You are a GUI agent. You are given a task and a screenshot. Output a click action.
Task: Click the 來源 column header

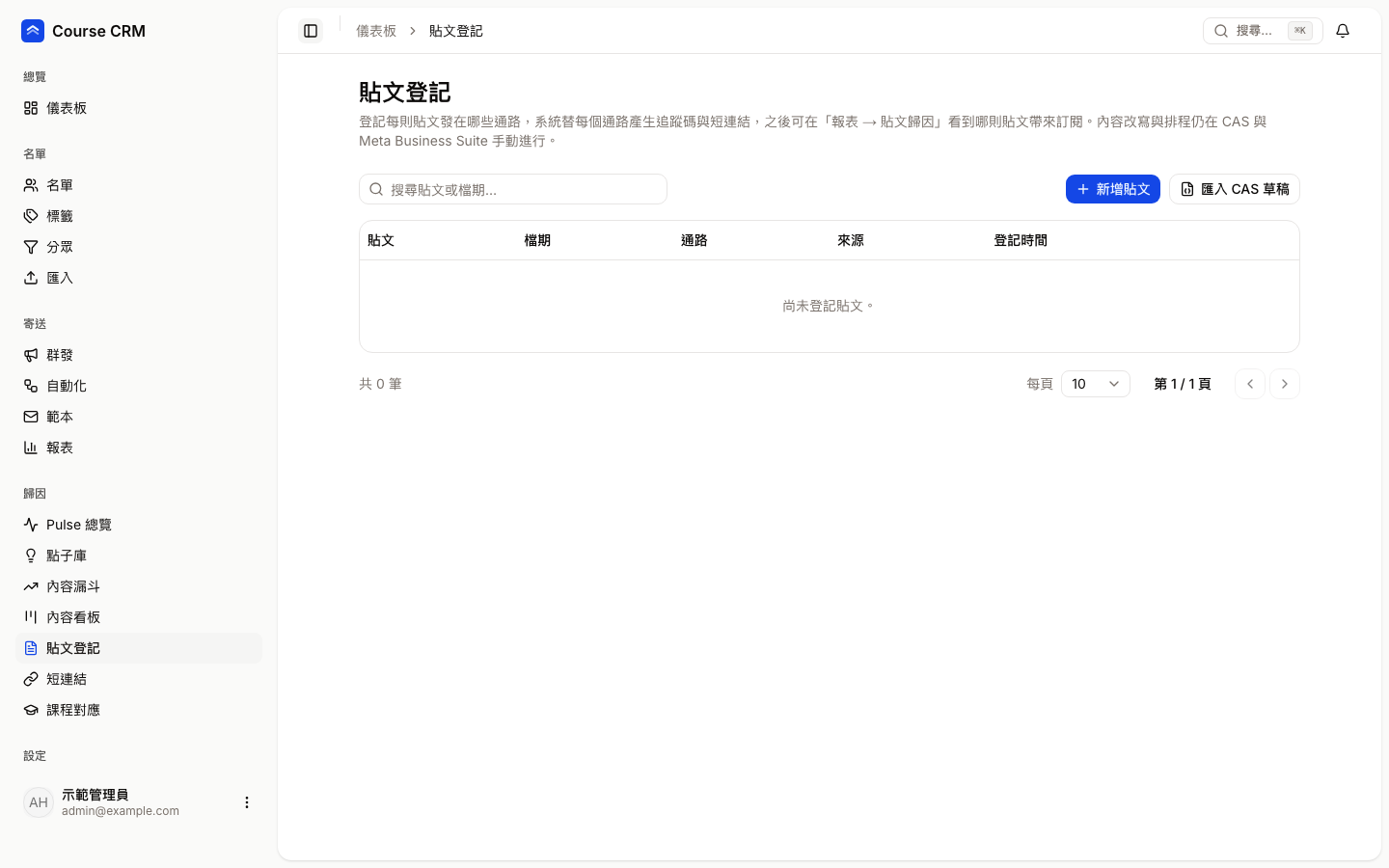pyautogui.click(x=851, y=240)
